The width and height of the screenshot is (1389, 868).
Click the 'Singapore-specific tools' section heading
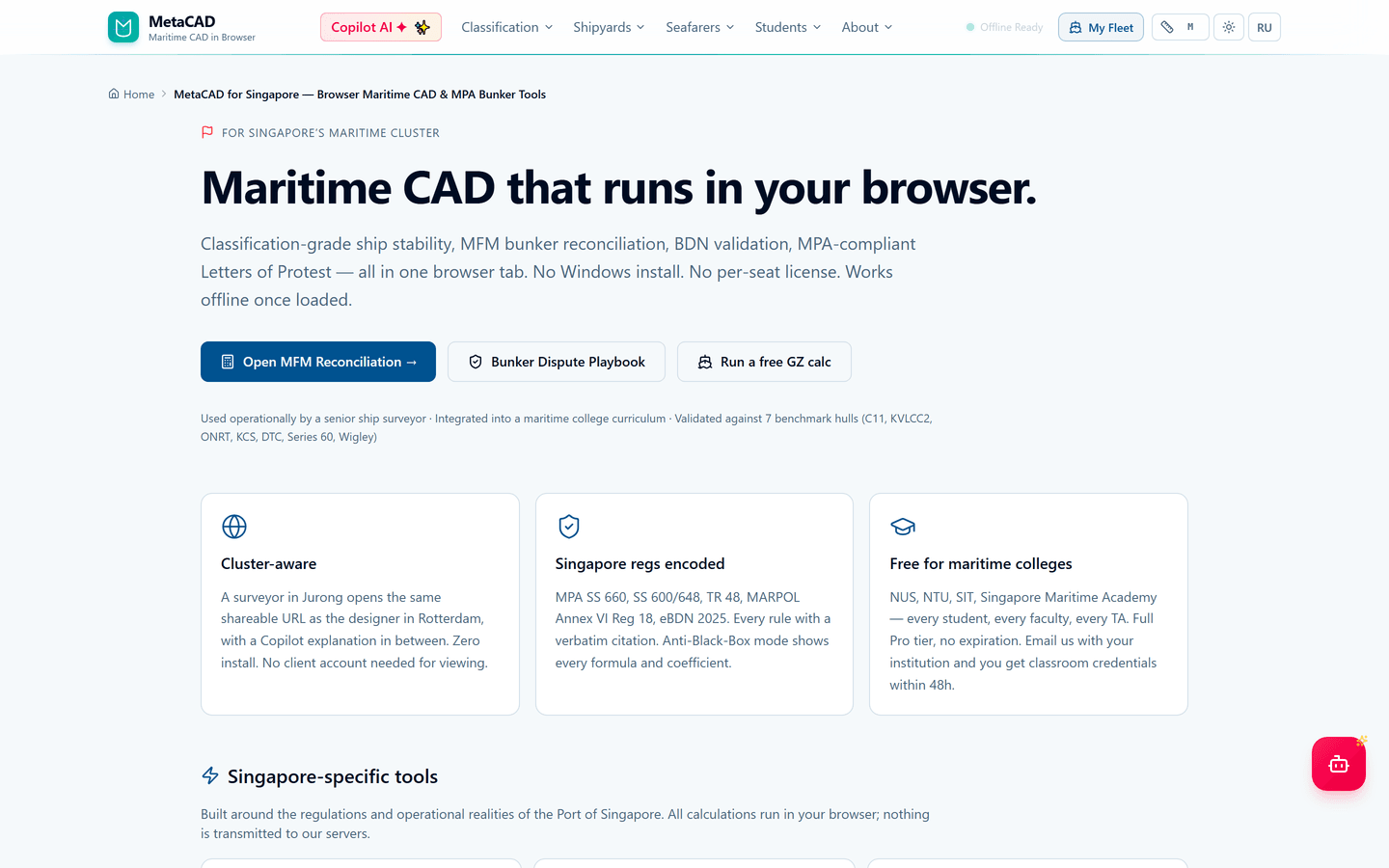tap(333, 776)
